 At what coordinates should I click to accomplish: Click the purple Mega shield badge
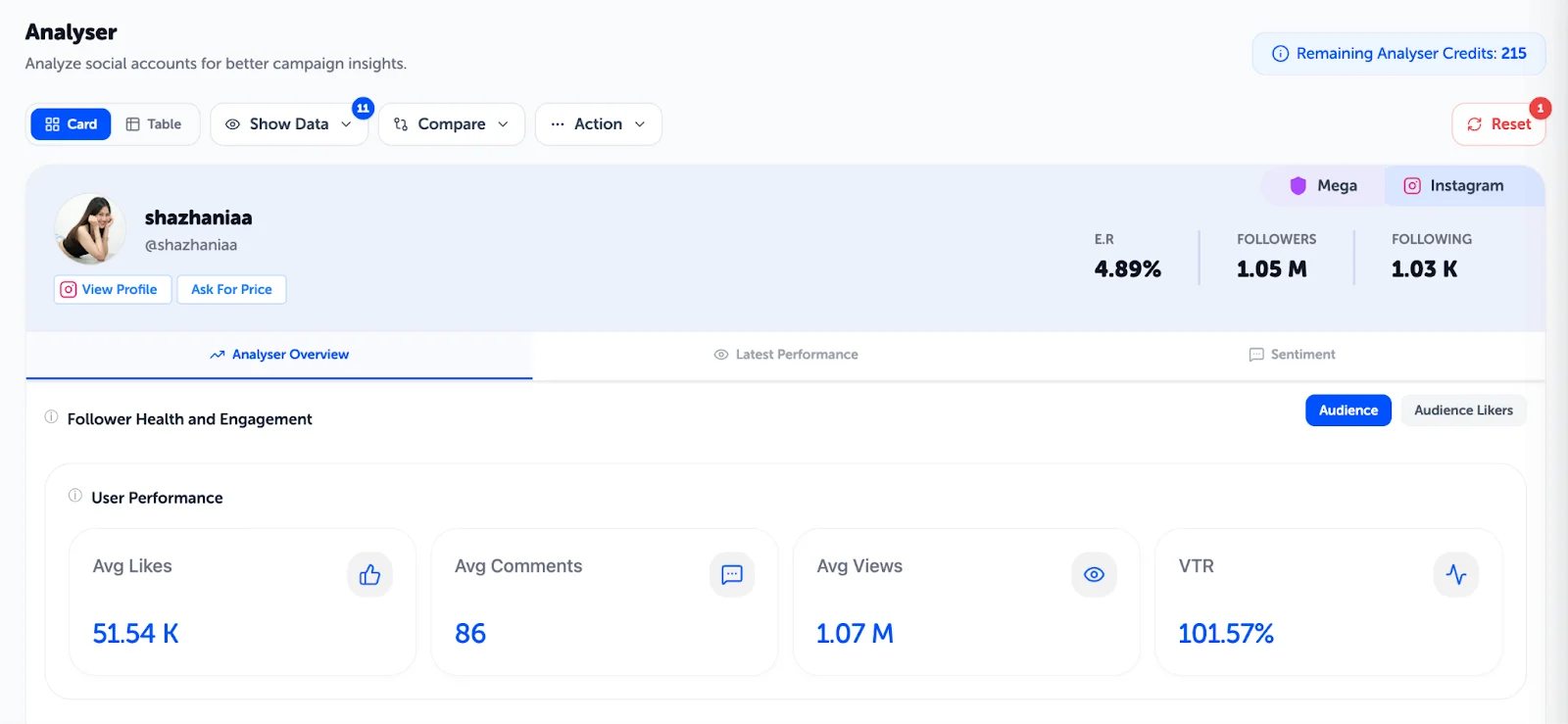tap(1298, 186)
